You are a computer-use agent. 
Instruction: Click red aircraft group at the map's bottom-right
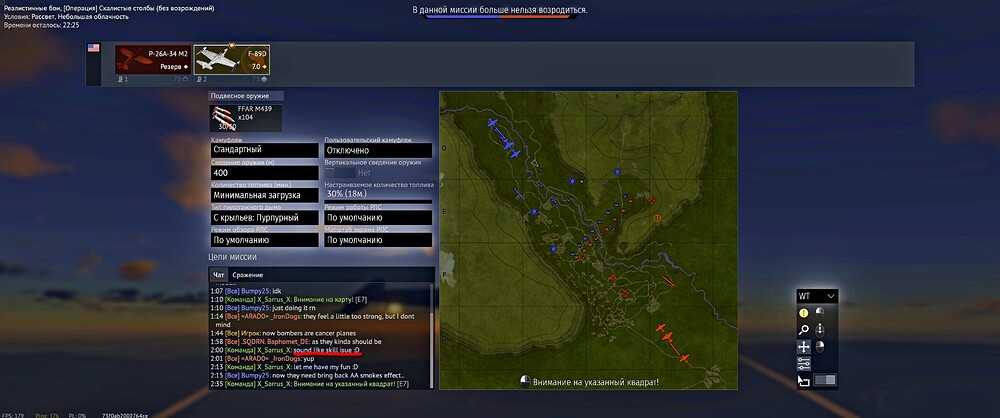pyautogui.click(x=673, y=343)
